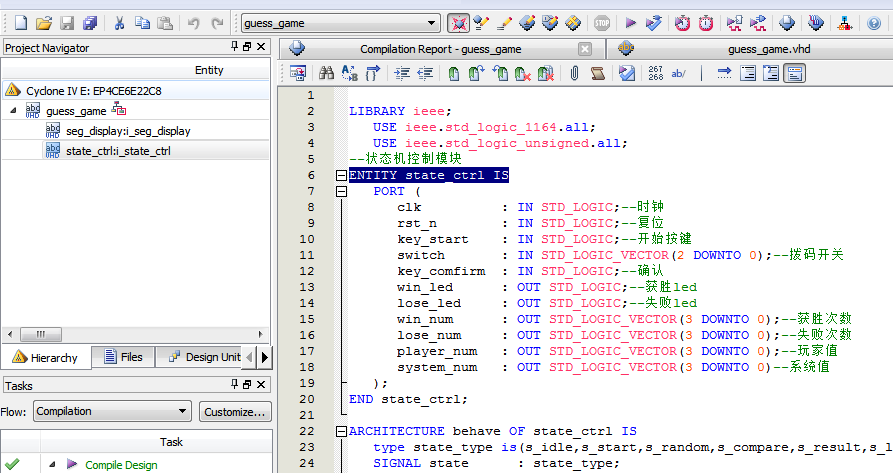
Task: Open the Help question mark icon
Action: coord(874,23)
